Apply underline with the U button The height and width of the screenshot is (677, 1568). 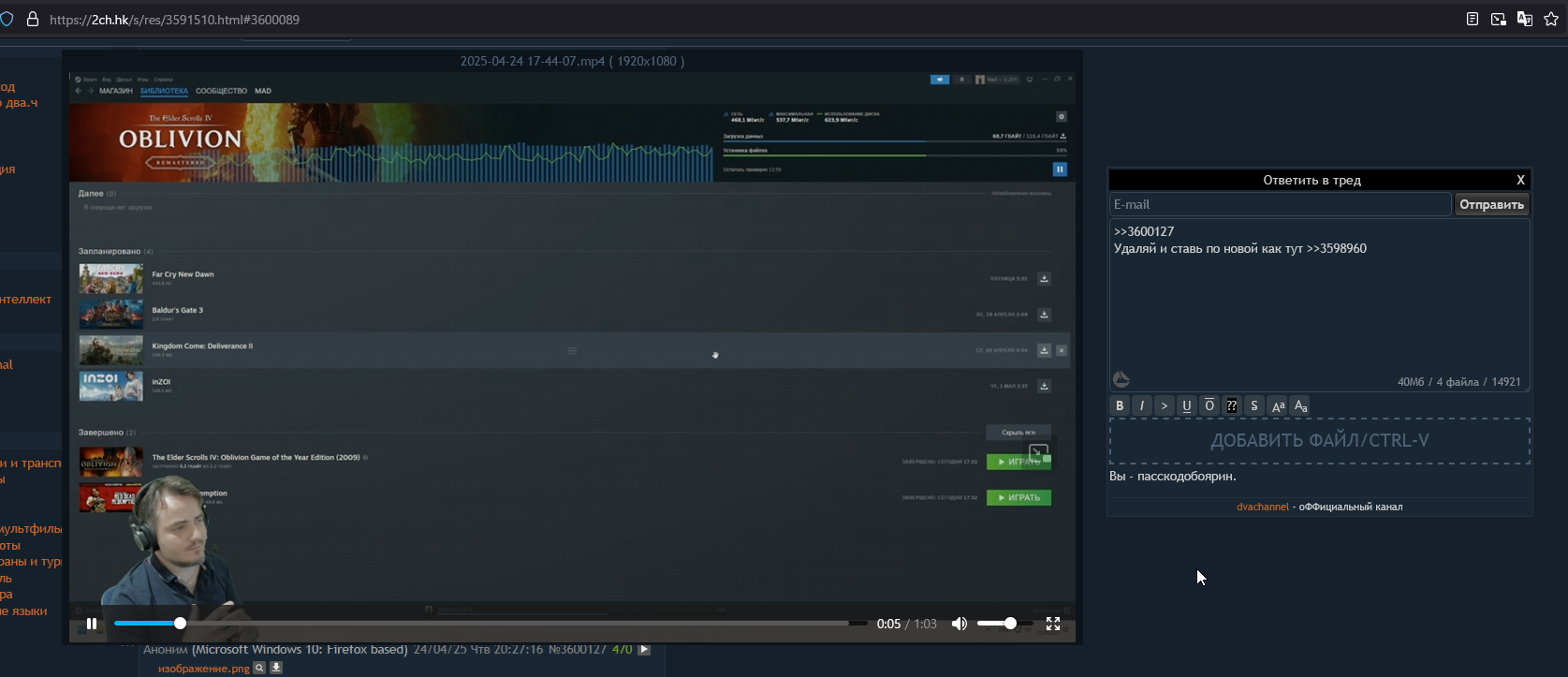click(1187, 405)
